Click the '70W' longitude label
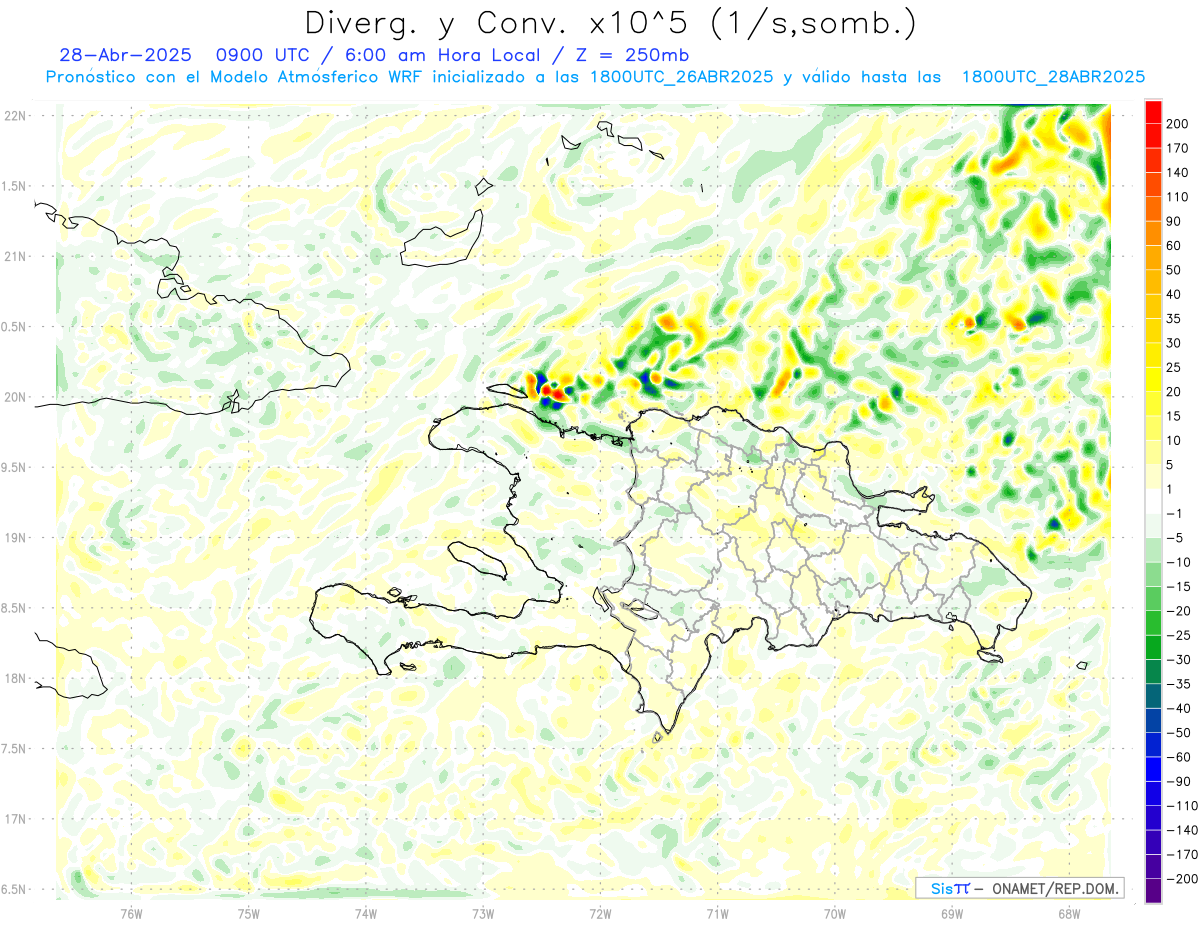Screen dimensions: 1200x927 coord(835,914)
